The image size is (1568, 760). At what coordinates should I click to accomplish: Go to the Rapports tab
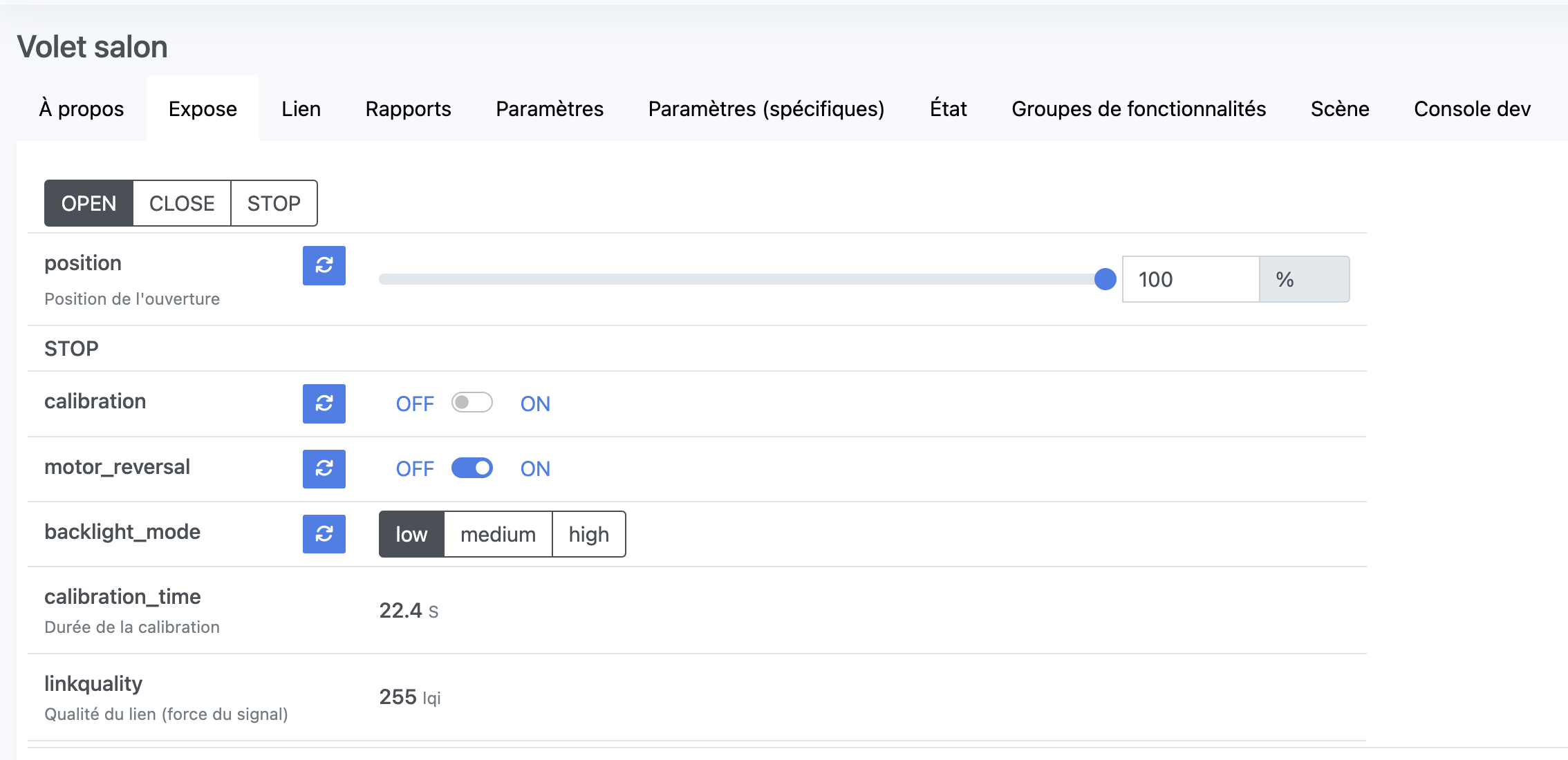point(408,109)
